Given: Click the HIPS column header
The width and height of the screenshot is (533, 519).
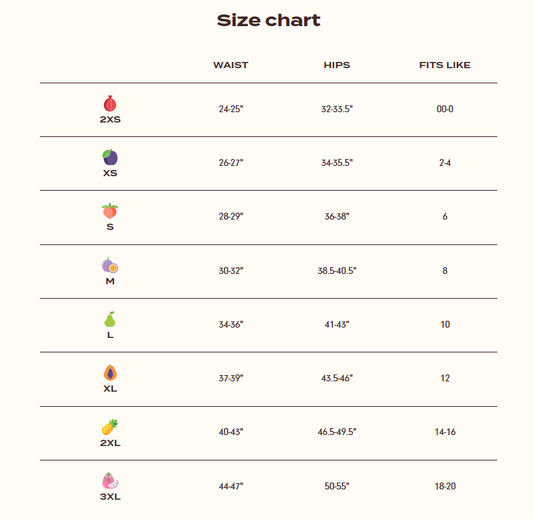Looking at the screenshot, I should click(337, 65).
